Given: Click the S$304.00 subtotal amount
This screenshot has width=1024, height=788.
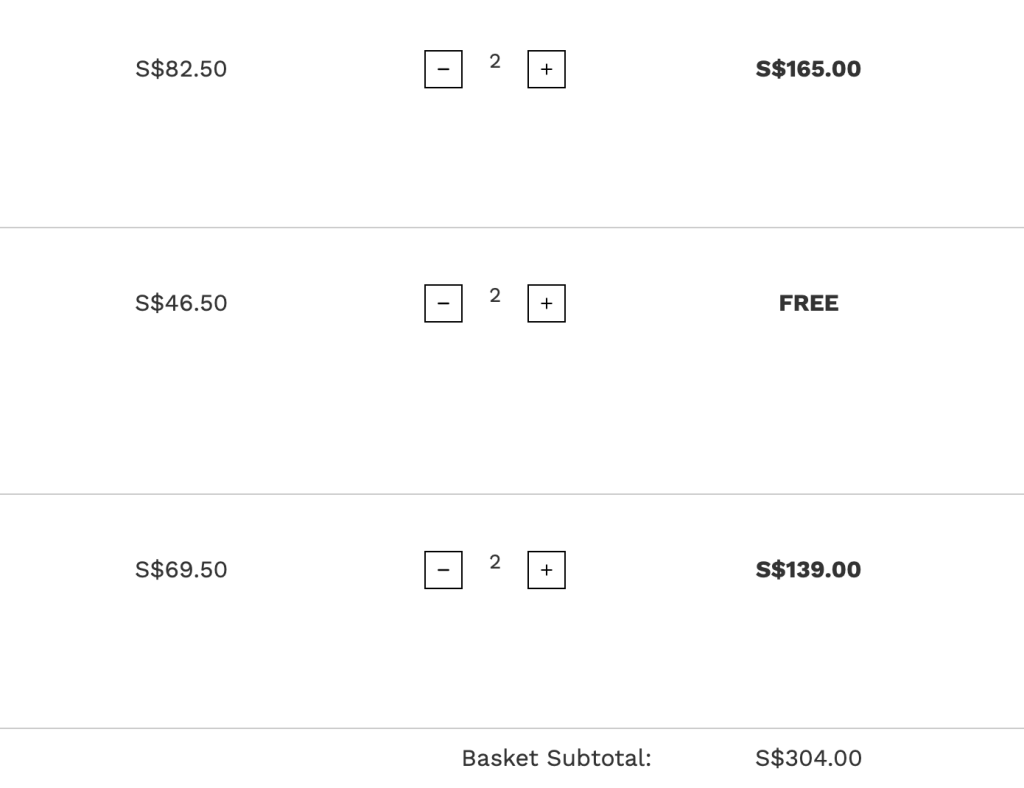Looking at the screenshot, I should tap(808, 758).
